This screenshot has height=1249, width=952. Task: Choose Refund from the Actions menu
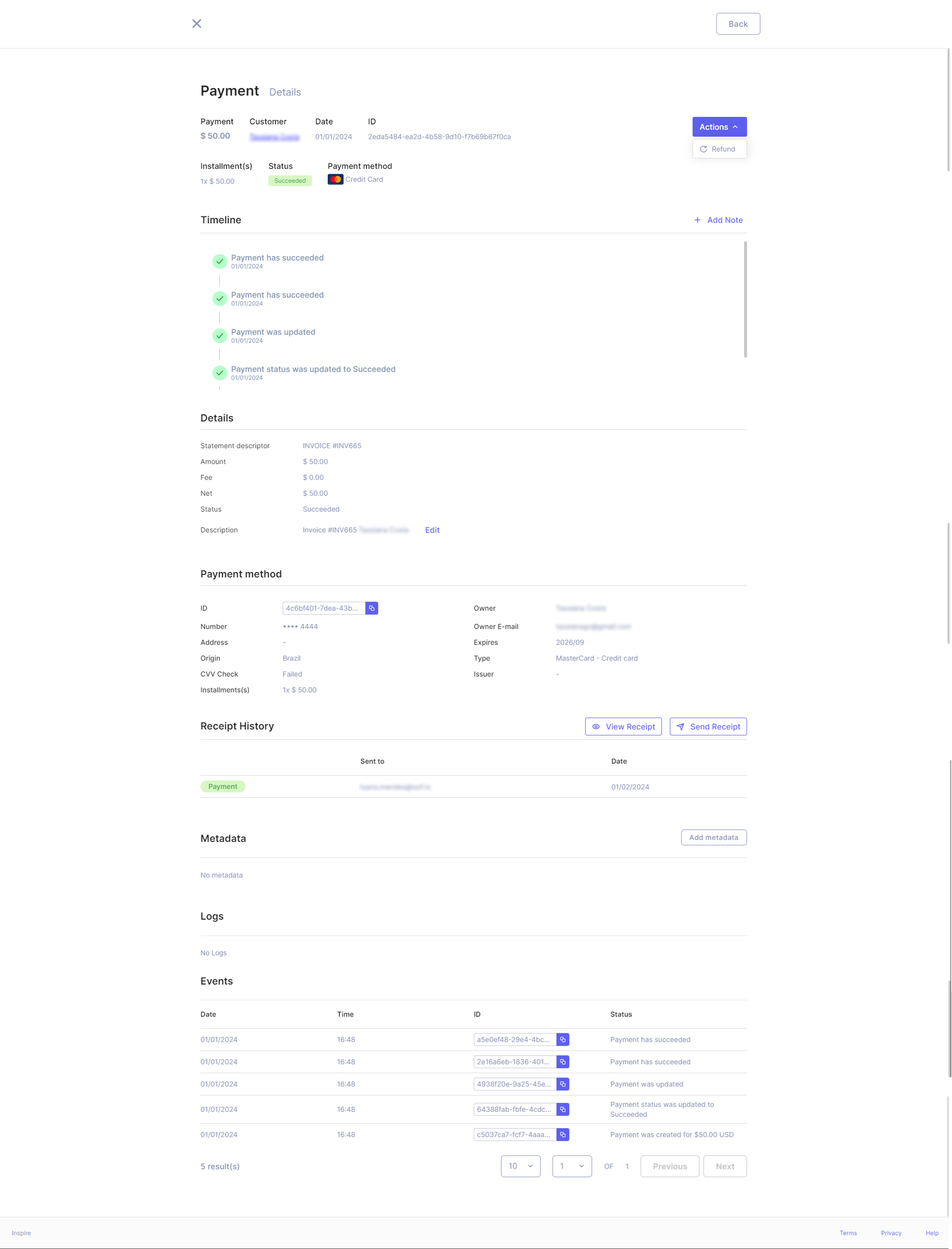[719, 149]
